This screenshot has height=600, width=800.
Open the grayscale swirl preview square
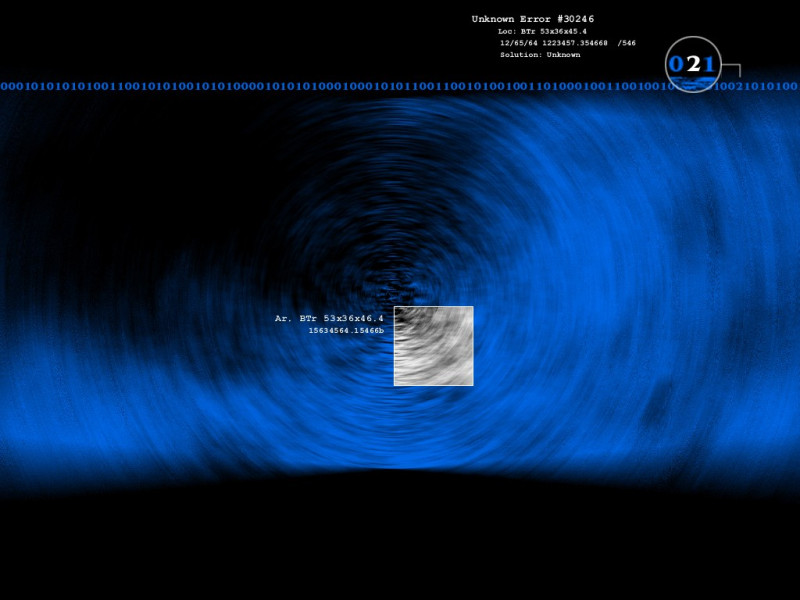pos(433,345)
